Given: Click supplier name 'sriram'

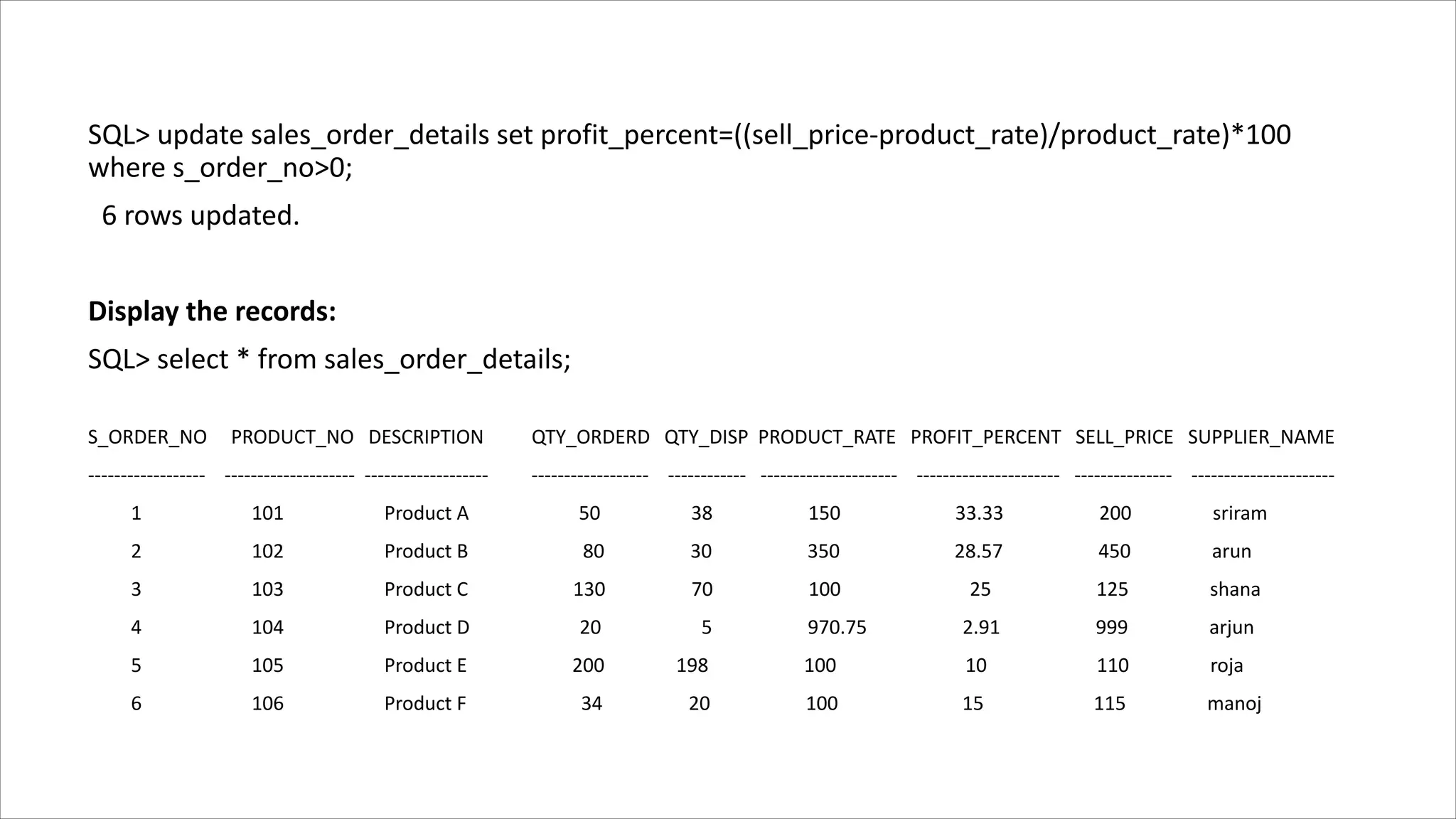Looking at the screenshot, I should click(x=1239, y=513).
